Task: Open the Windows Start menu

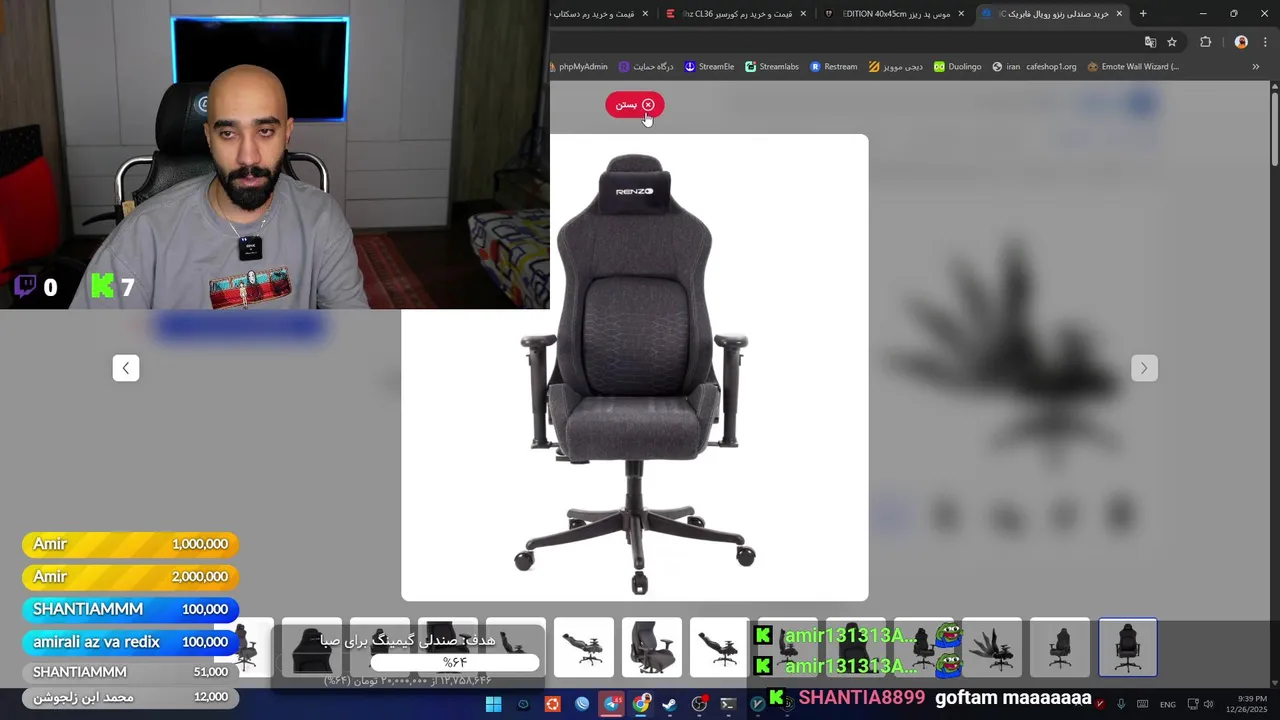Action: (493, 704)
